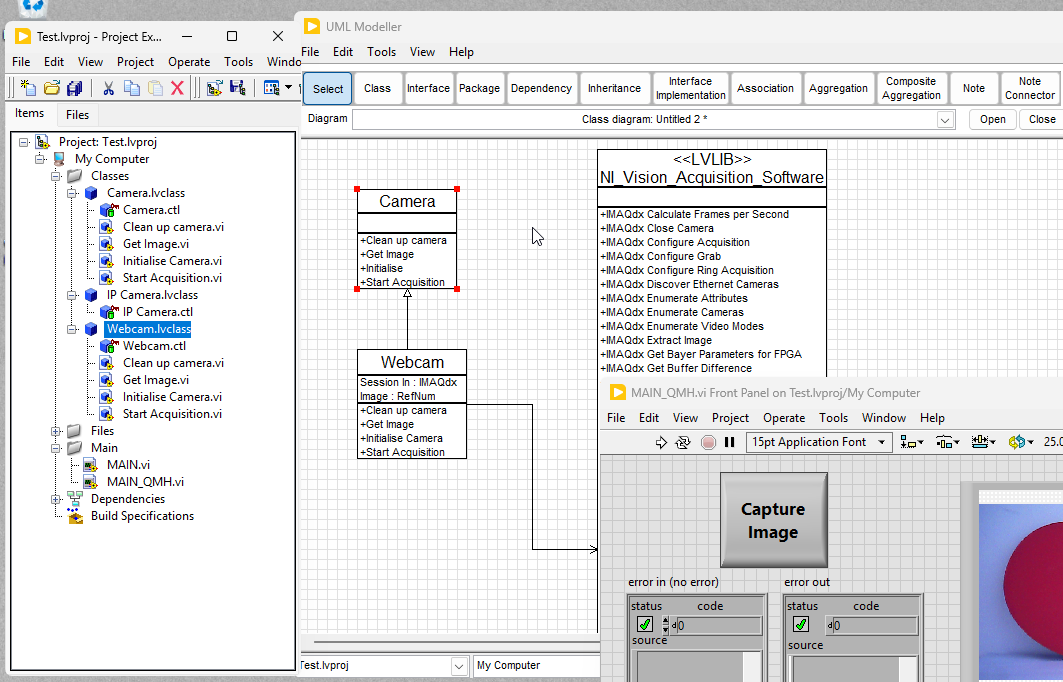Expand Files folder in project tree
Viewport: 1063px width, 682px height.
pyautogui.click(x=56, y=431)
